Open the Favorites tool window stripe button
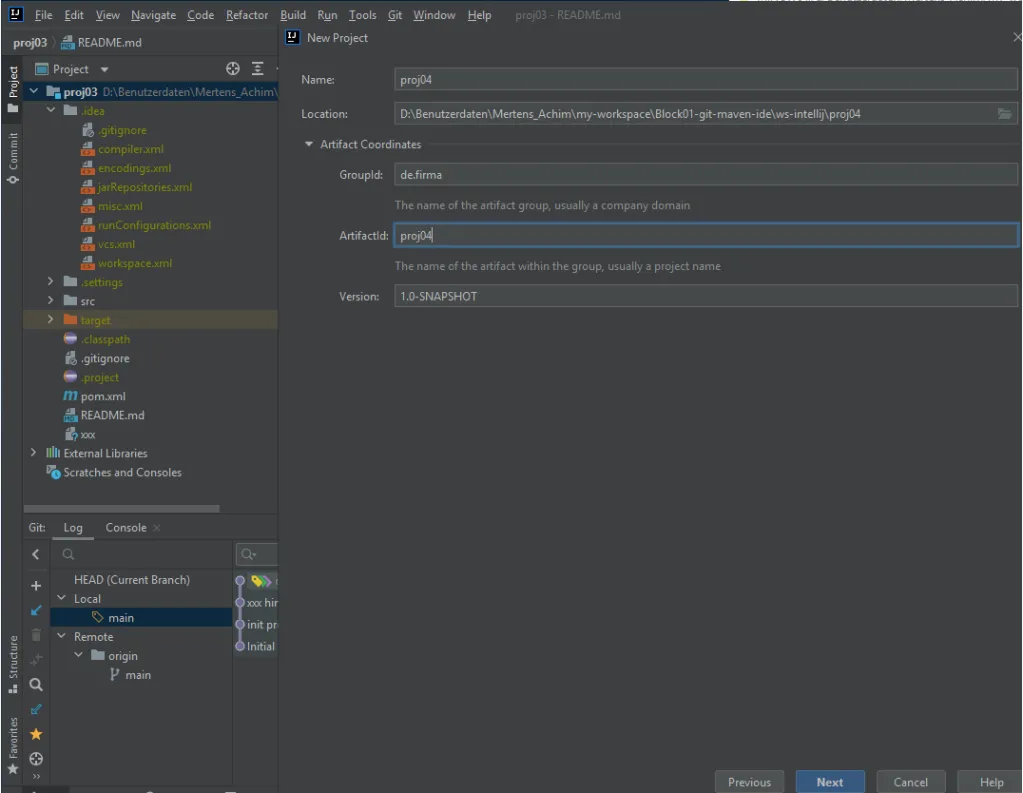 12,746
